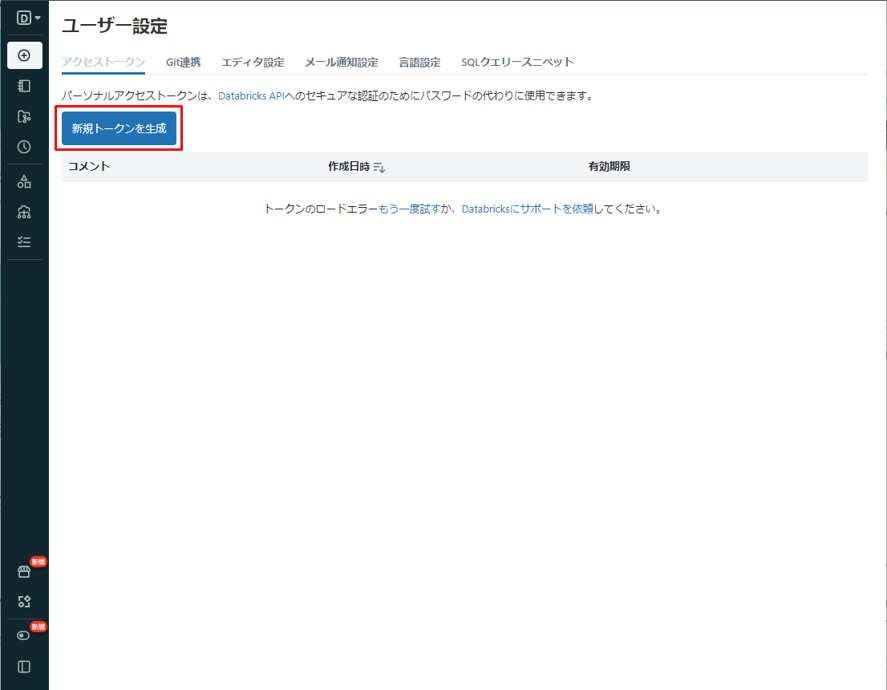Screen dimensions: 887x690
Task: Go to the メール通知設定 tab
Action: tap(342, 62)
